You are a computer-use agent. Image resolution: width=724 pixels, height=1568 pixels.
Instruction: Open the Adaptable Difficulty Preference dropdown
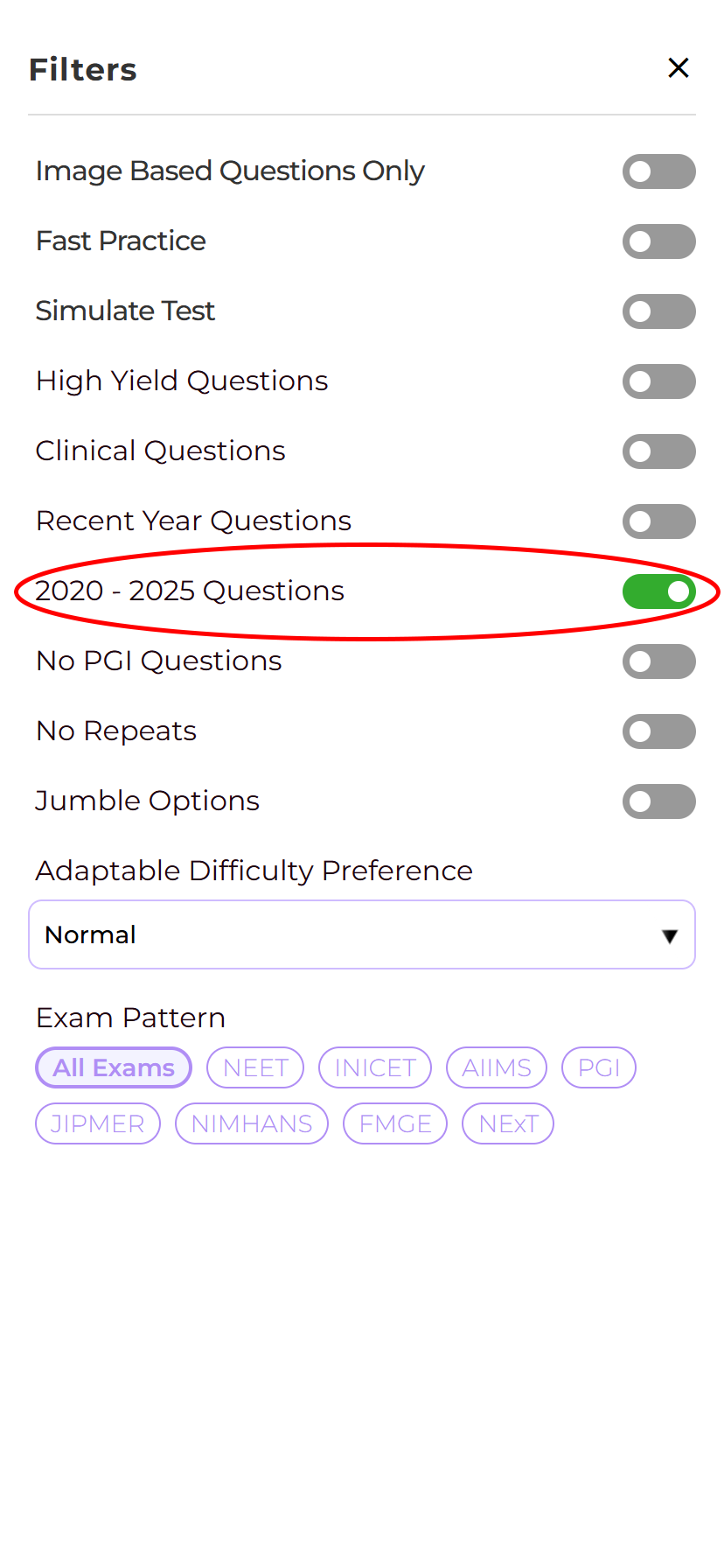pyautogui.click(x=362, y=934)
